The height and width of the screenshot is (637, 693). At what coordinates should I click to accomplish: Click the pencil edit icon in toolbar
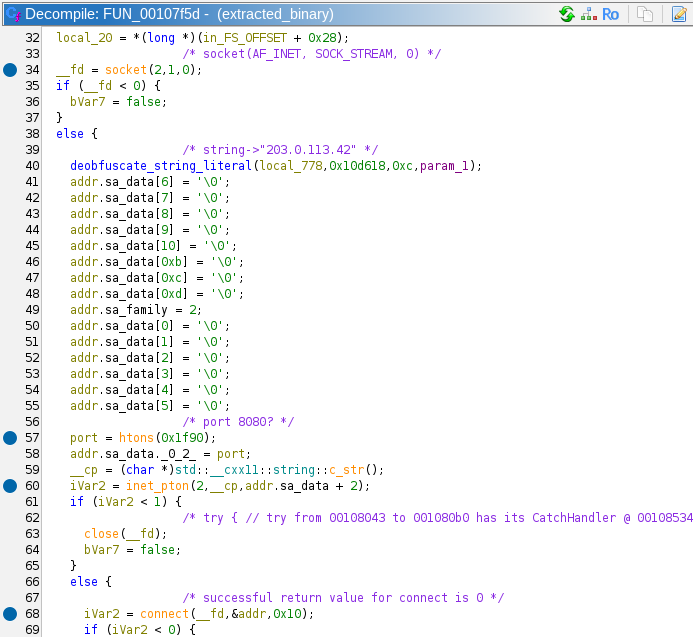(679, 14)
